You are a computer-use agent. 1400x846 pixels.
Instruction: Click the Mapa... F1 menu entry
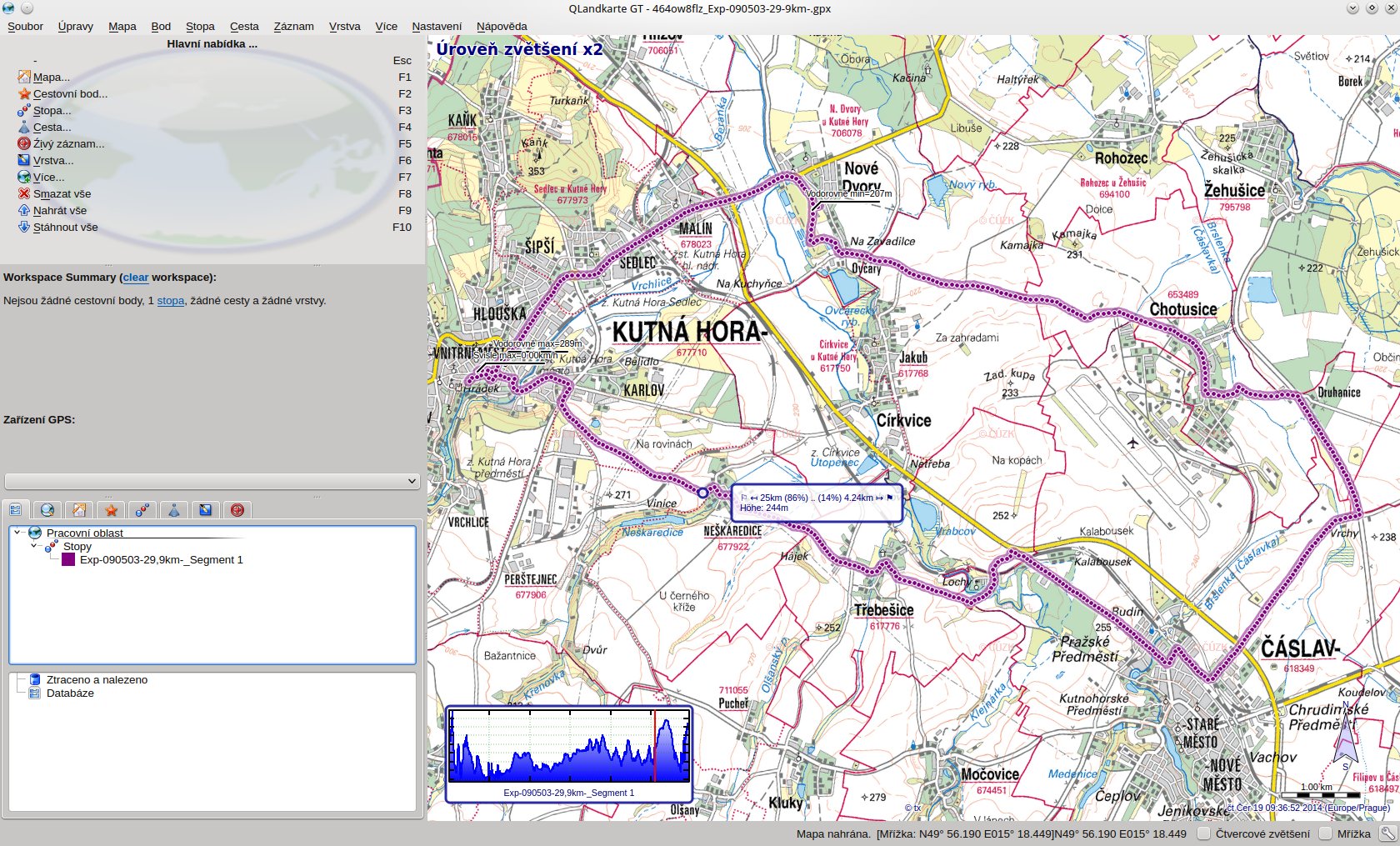(214, 77)
